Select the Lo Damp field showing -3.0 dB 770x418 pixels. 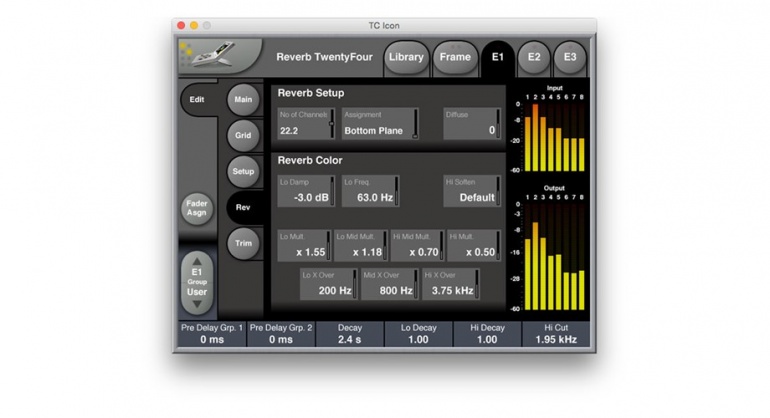click(306, 191)
